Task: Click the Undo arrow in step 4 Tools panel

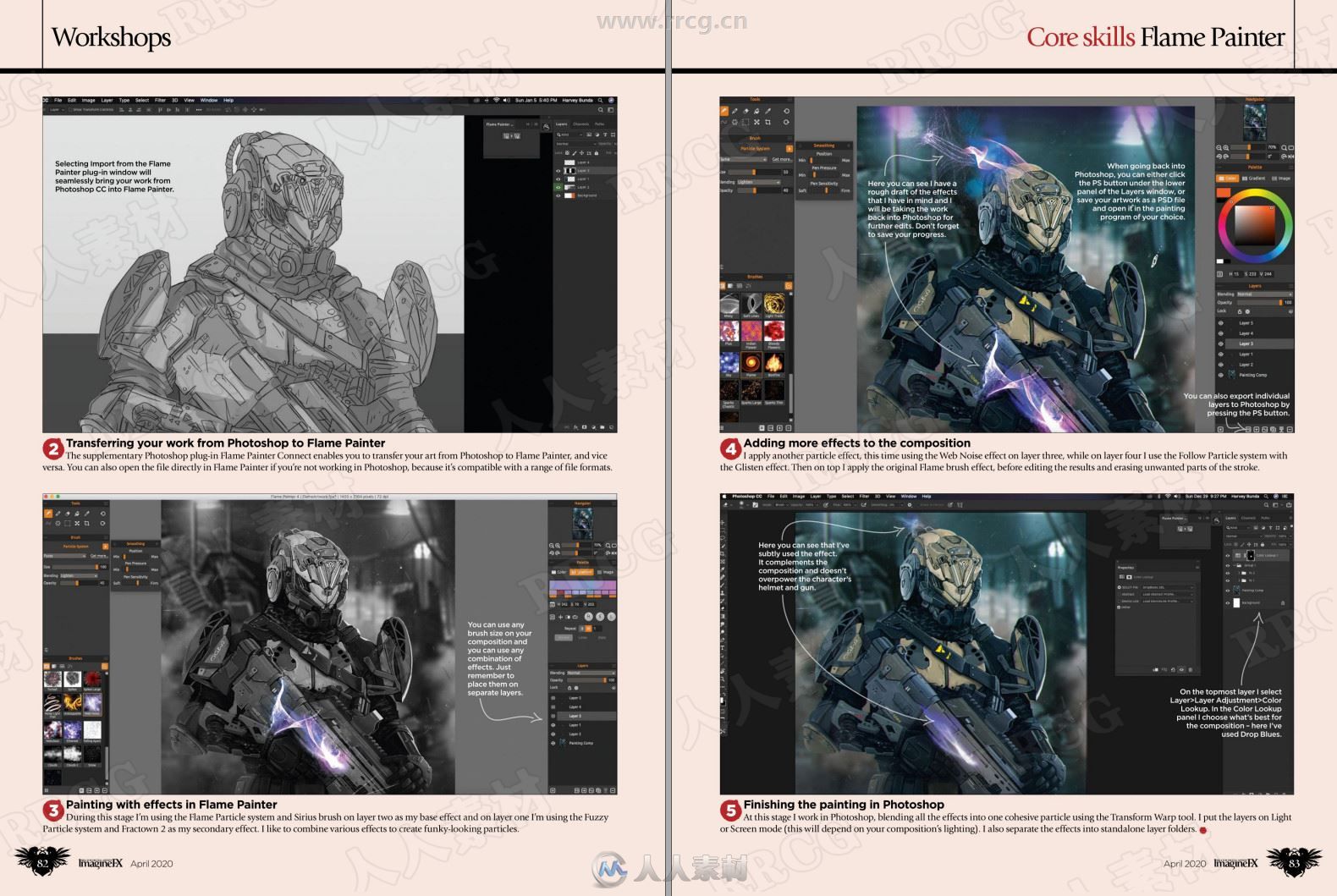Action: (x=786, y=111)
